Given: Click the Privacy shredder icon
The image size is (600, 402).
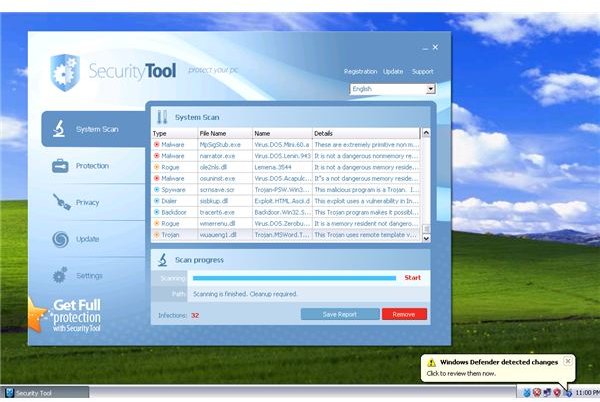Looking at the screenshot, I should coord(61,202).
